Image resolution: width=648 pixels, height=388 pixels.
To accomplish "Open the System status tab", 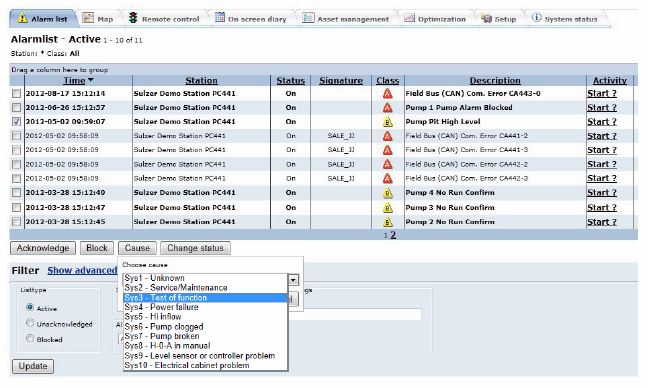I will coord(565,19).
